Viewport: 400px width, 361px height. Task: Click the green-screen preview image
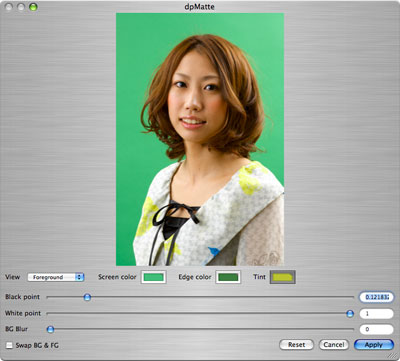pyautogui.click(x=200, y=139)
